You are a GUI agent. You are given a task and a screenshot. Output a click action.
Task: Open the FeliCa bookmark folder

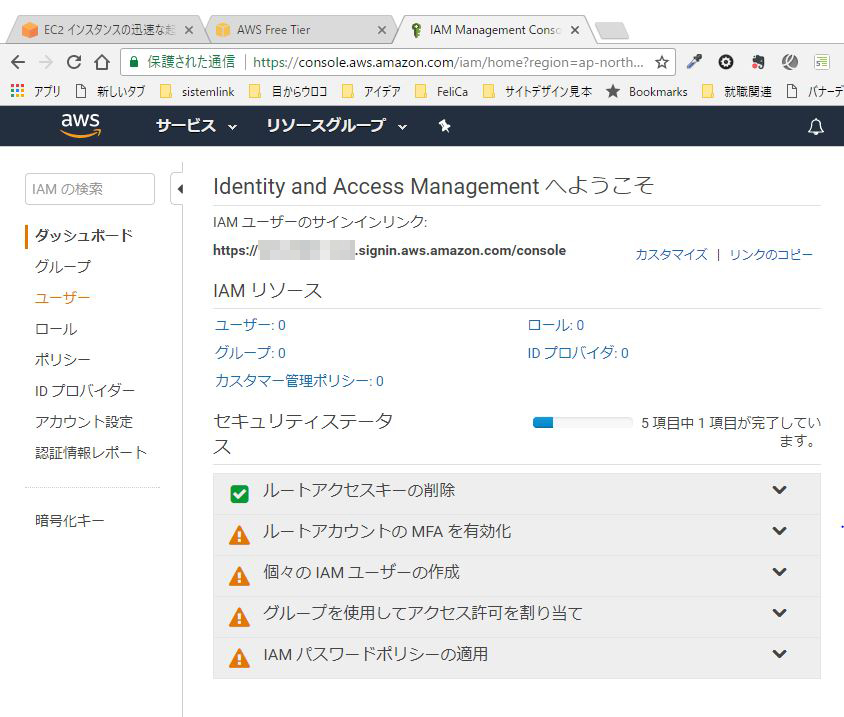(442, 92)
